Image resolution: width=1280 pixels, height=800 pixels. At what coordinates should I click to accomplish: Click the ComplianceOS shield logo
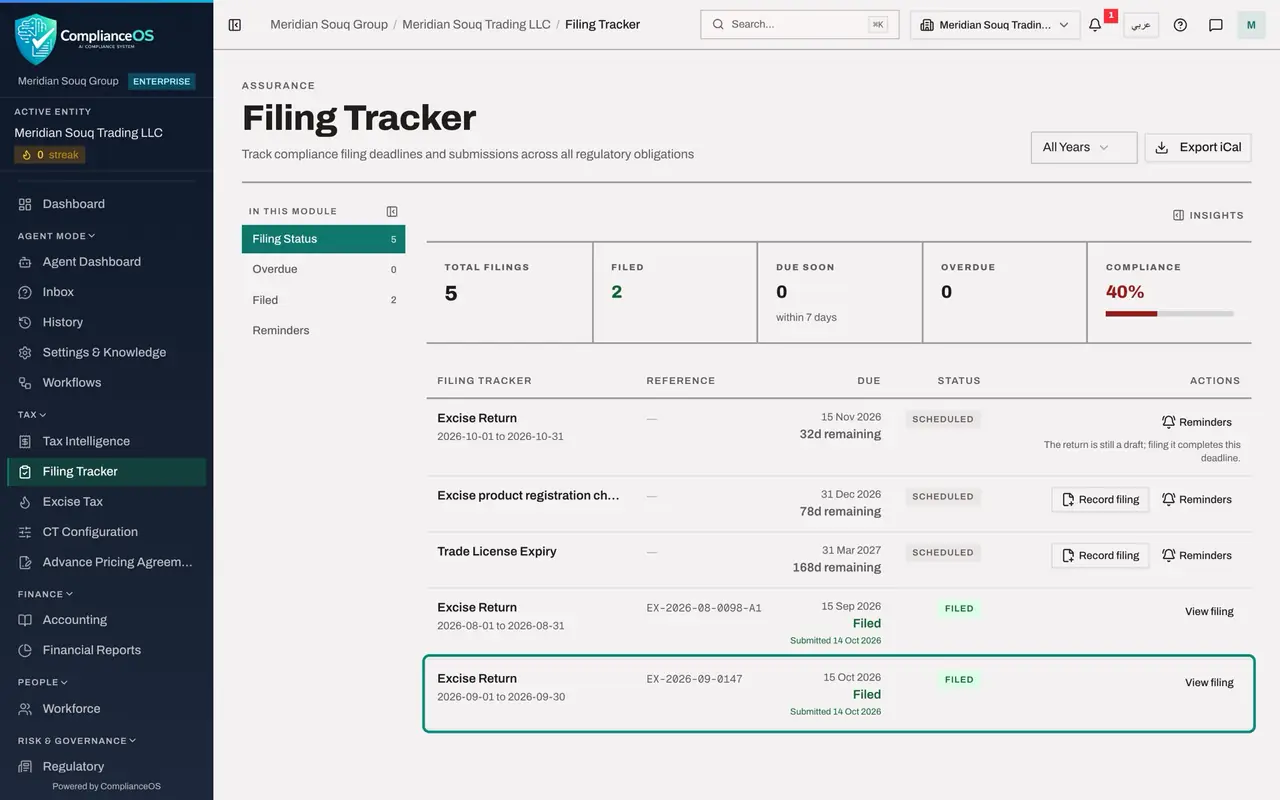pos(36,39)
